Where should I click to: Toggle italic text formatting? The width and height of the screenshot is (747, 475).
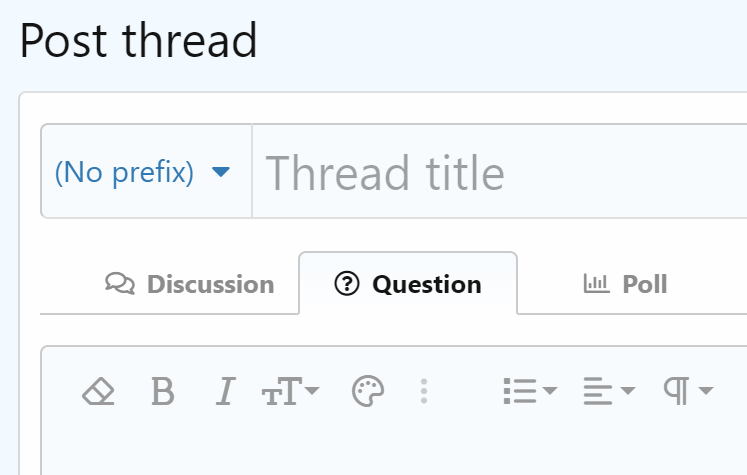coord(225,391)
